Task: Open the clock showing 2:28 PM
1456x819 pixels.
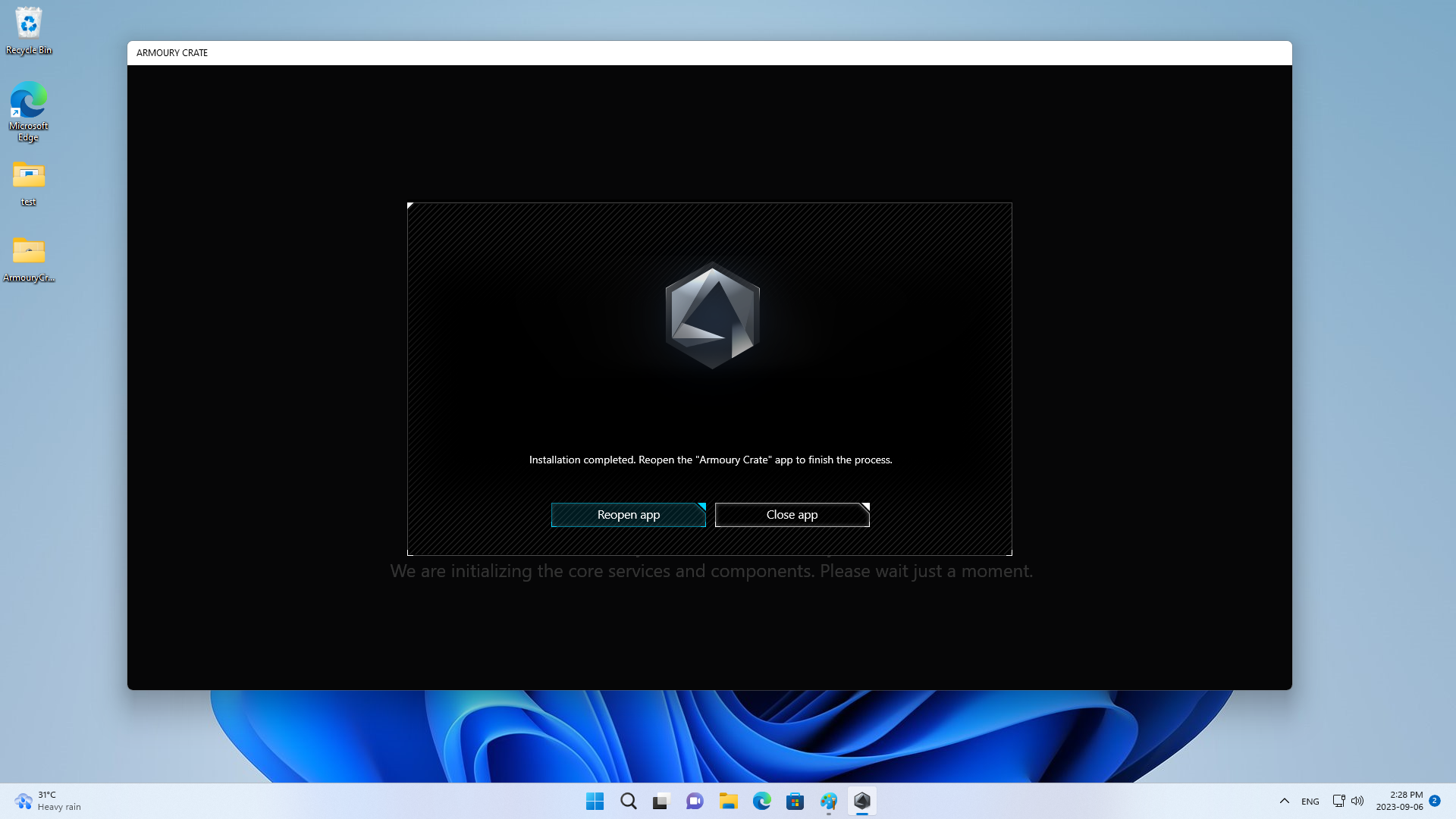Action: [1400, 801]
